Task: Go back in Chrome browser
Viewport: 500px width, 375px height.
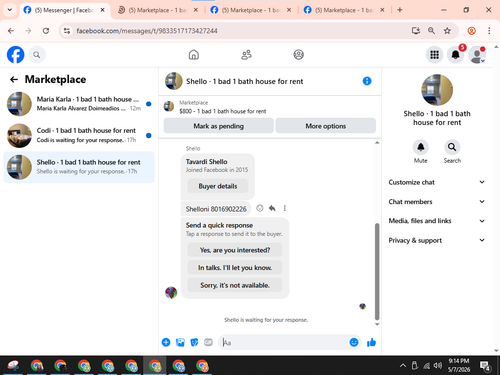Action: coord(11,31)
